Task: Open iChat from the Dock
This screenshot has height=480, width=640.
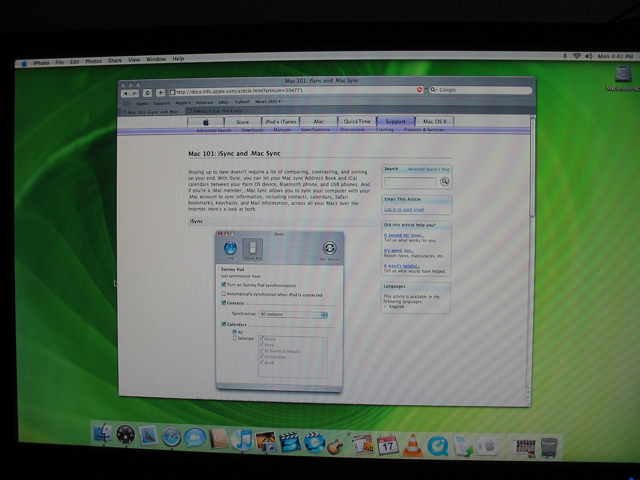Action: 194,438
